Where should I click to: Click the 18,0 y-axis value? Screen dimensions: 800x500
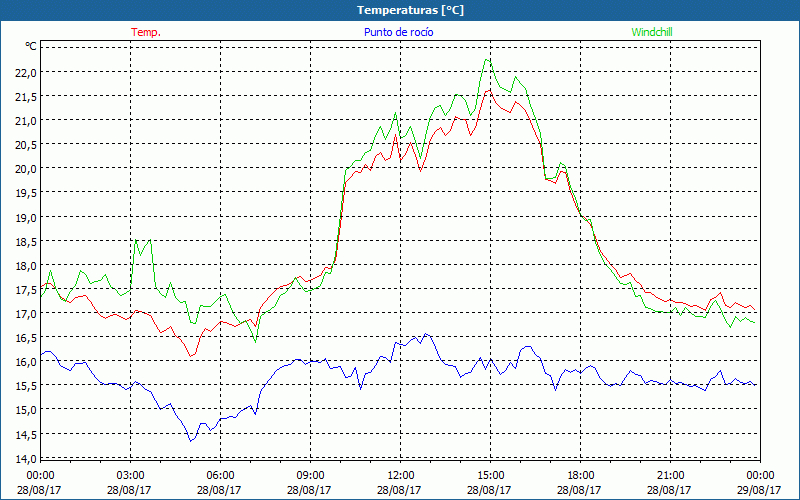point(27,265)
